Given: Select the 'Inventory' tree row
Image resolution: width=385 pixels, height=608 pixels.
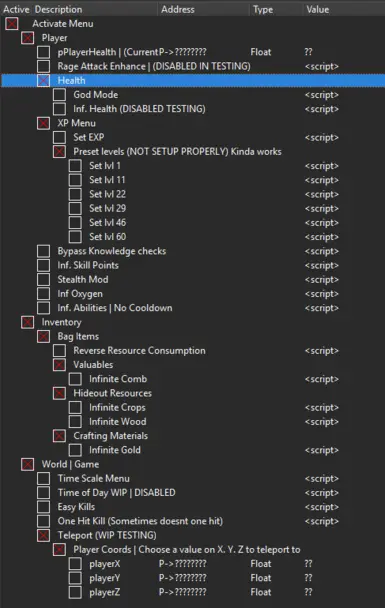Looking at the screenshot, I should pyautogui.click(x=62, y=322).
